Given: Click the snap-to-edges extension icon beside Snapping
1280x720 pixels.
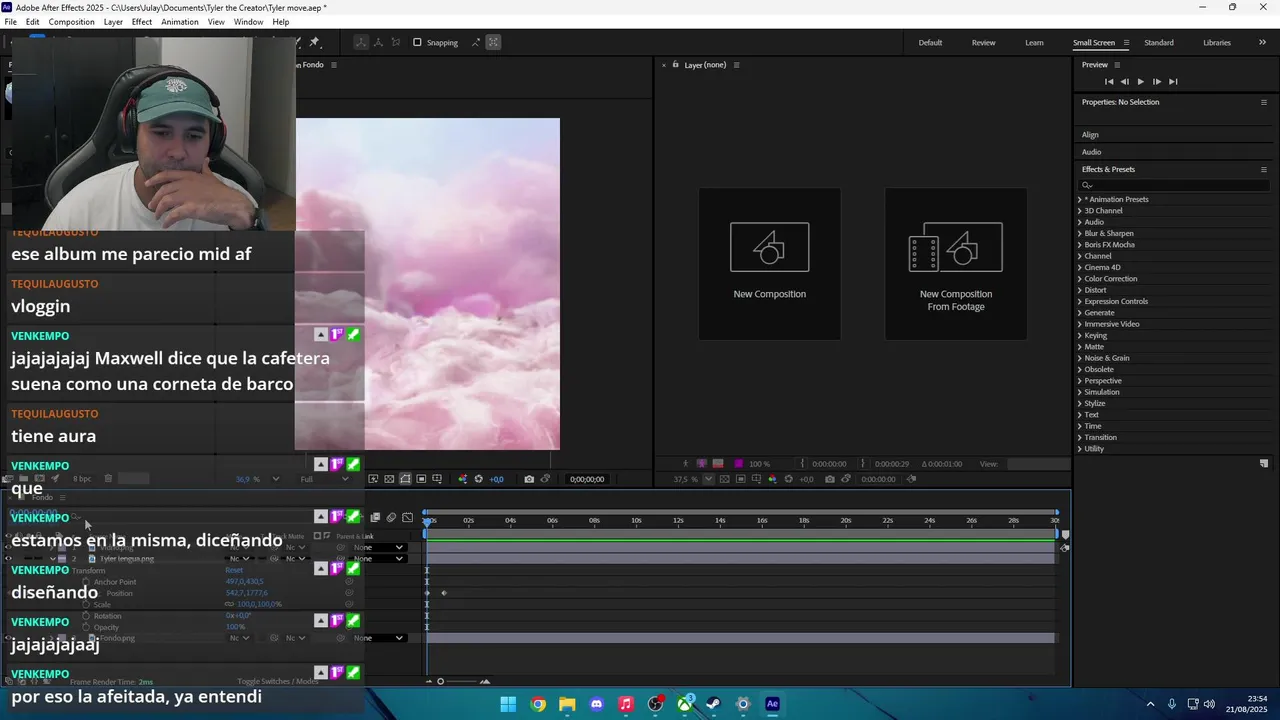Looking at the screenshot, I should [476, 42].
